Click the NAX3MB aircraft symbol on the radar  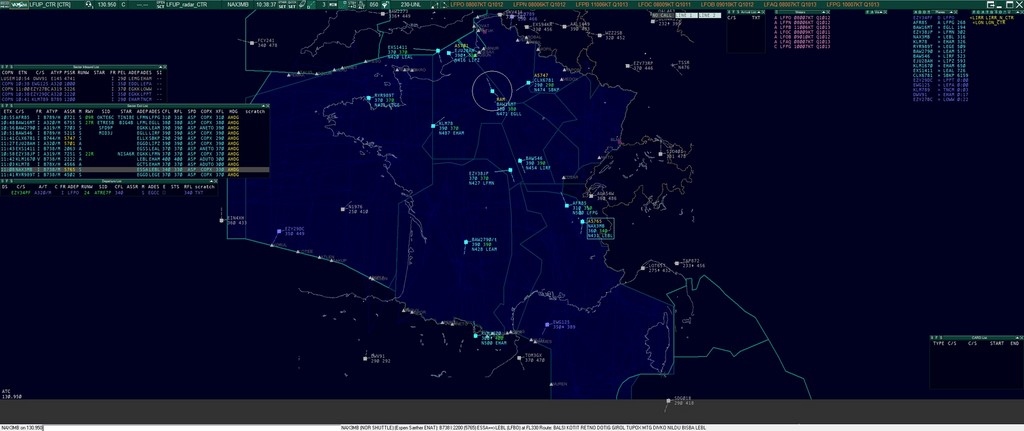pos(583,221)
